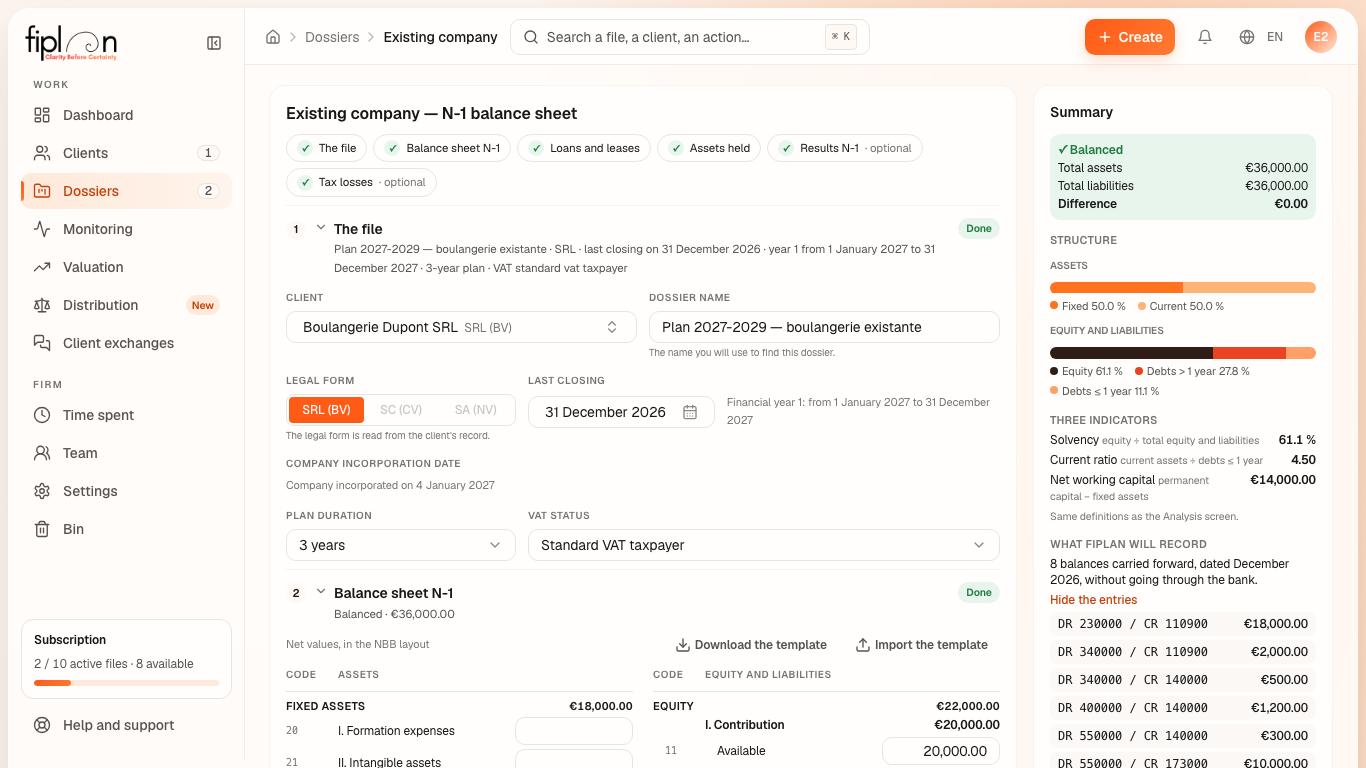The width and height of the screenshot is (1366, 768).
Task: Open the Bin
Action: 126,529
